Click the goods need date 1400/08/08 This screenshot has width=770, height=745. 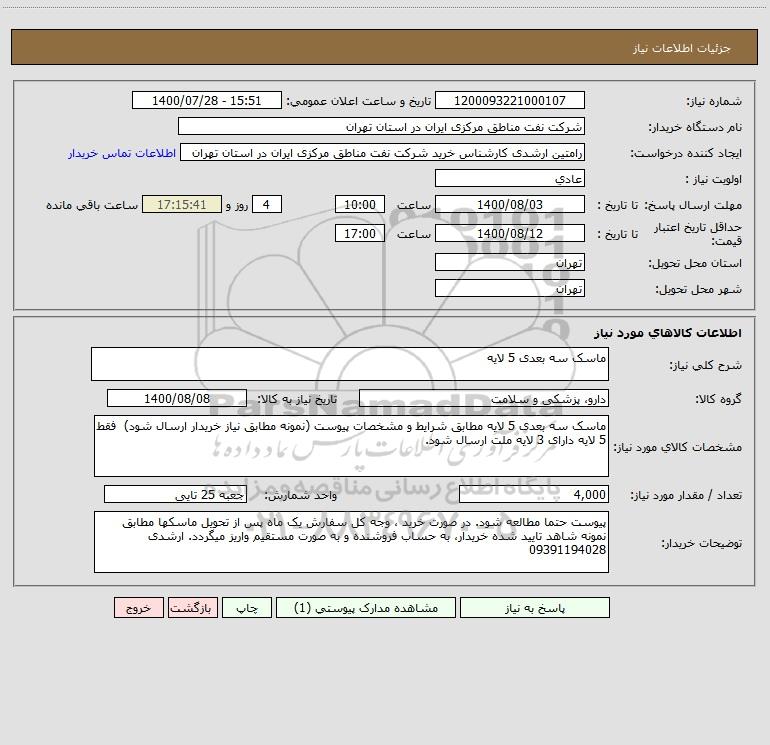click(x=177, y=398)
